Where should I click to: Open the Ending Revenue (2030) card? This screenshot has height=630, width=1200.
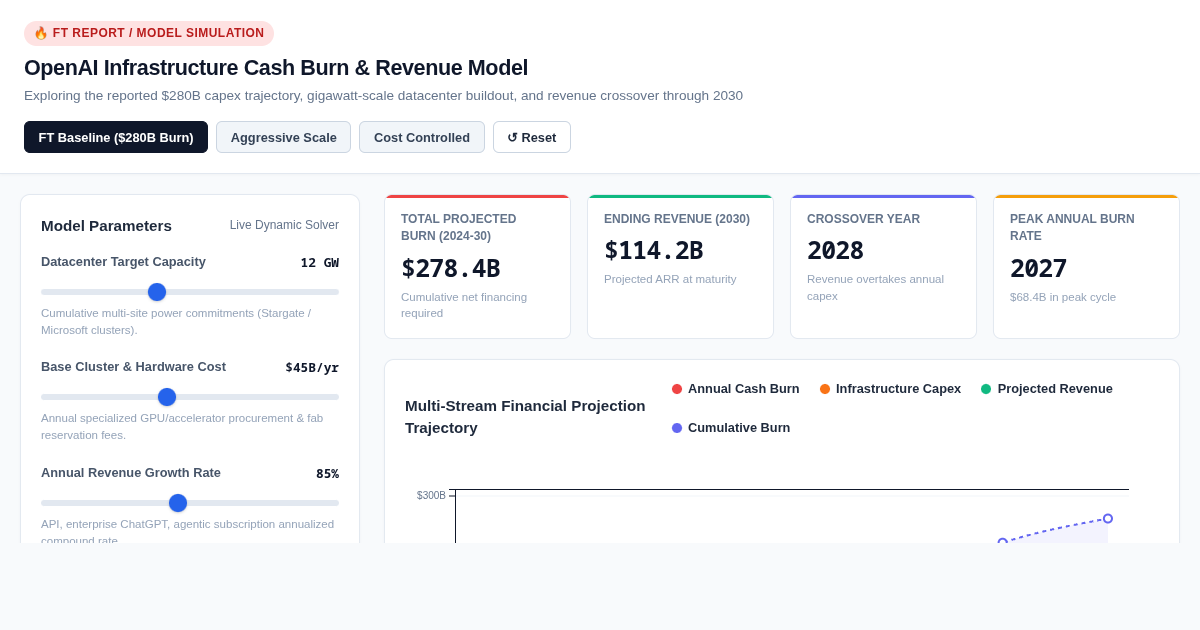[x=681, y=267]
